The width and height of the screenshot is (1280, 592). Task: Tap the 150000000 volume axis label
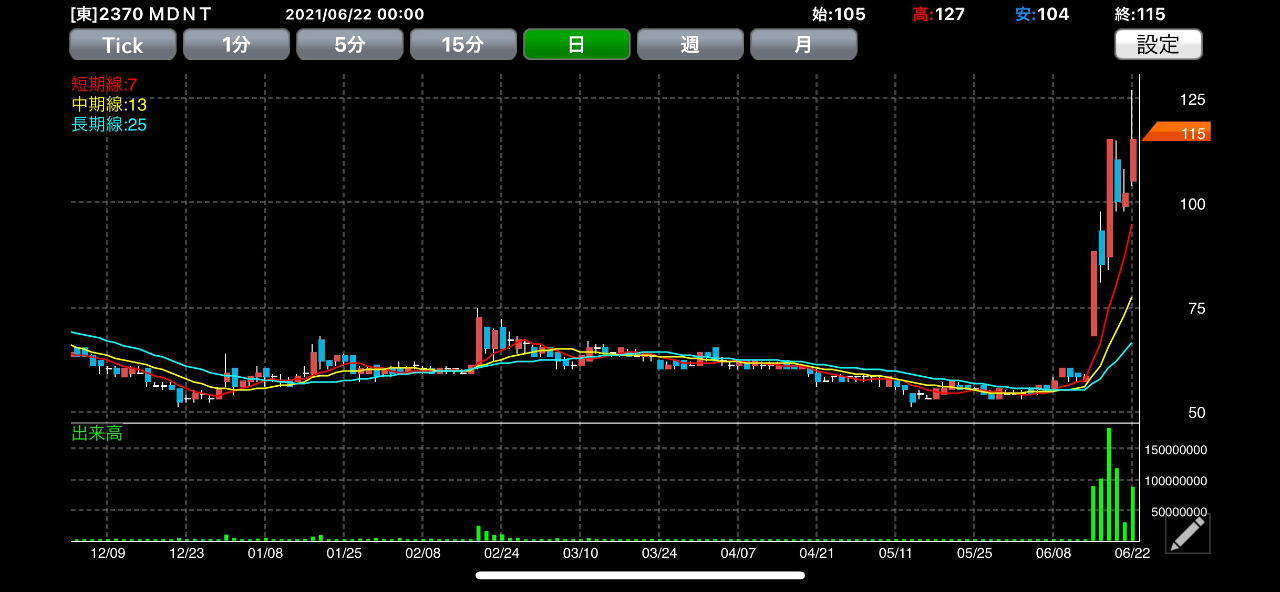click(1175, 450)
